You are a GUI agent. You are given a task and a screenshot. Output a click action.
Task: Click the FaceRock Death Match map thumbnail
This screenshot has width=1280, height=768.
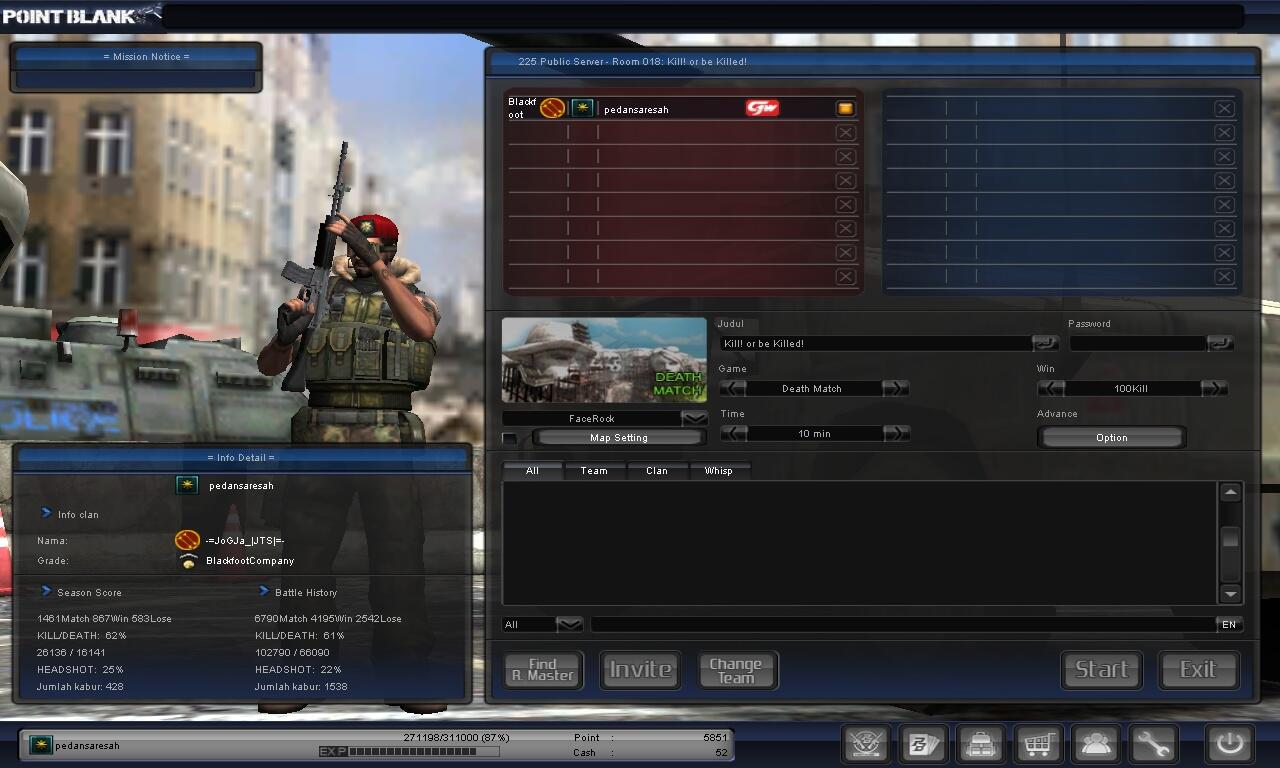tap(604, 361)
